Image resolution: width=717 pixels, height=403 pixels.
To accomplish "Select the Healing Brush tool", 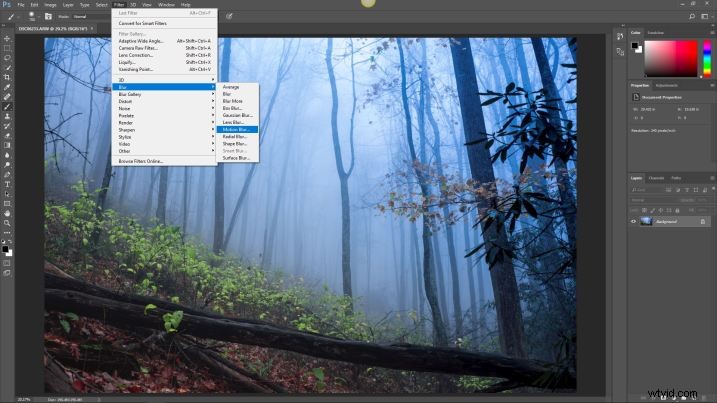I will coord(7,97).
